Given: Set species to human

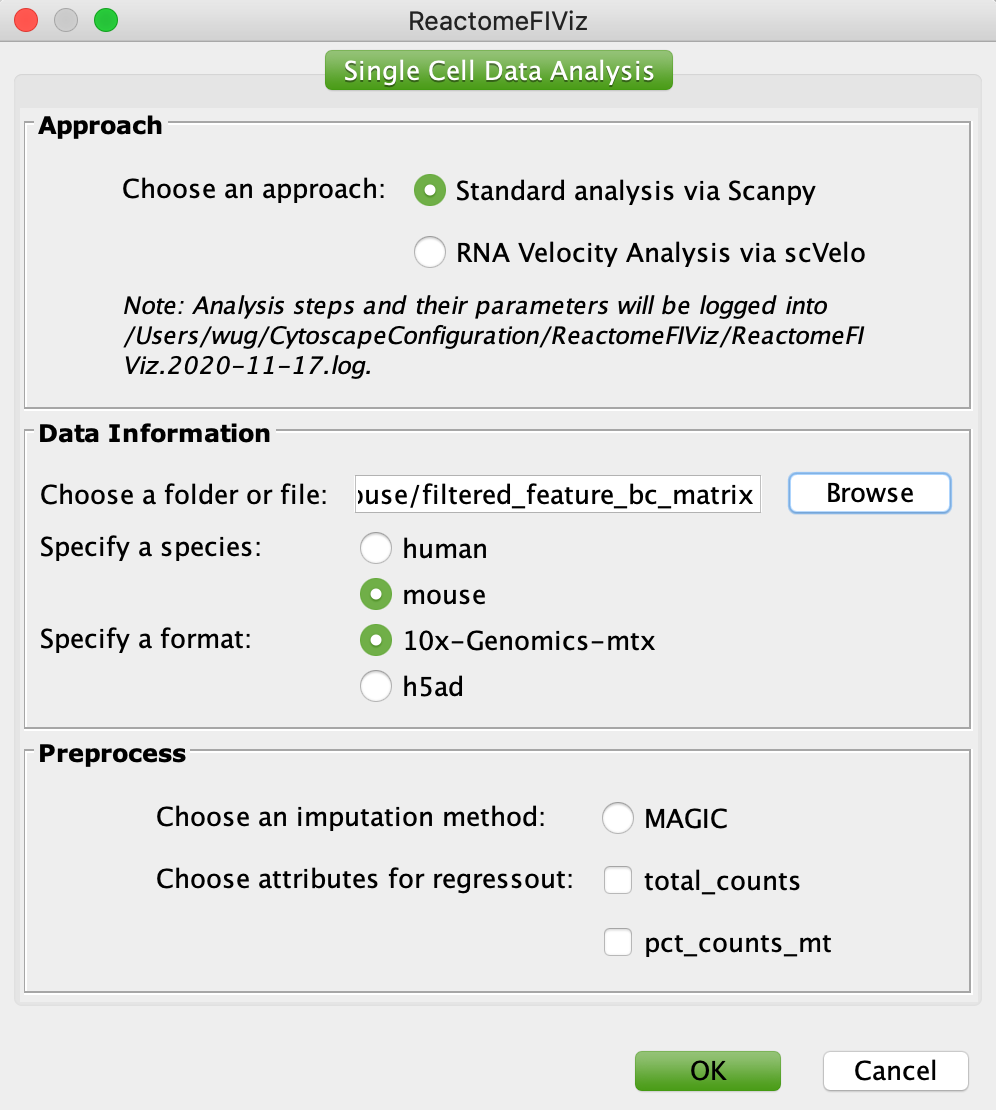Looking at the screenshot, I should click(x=376, y=548).
